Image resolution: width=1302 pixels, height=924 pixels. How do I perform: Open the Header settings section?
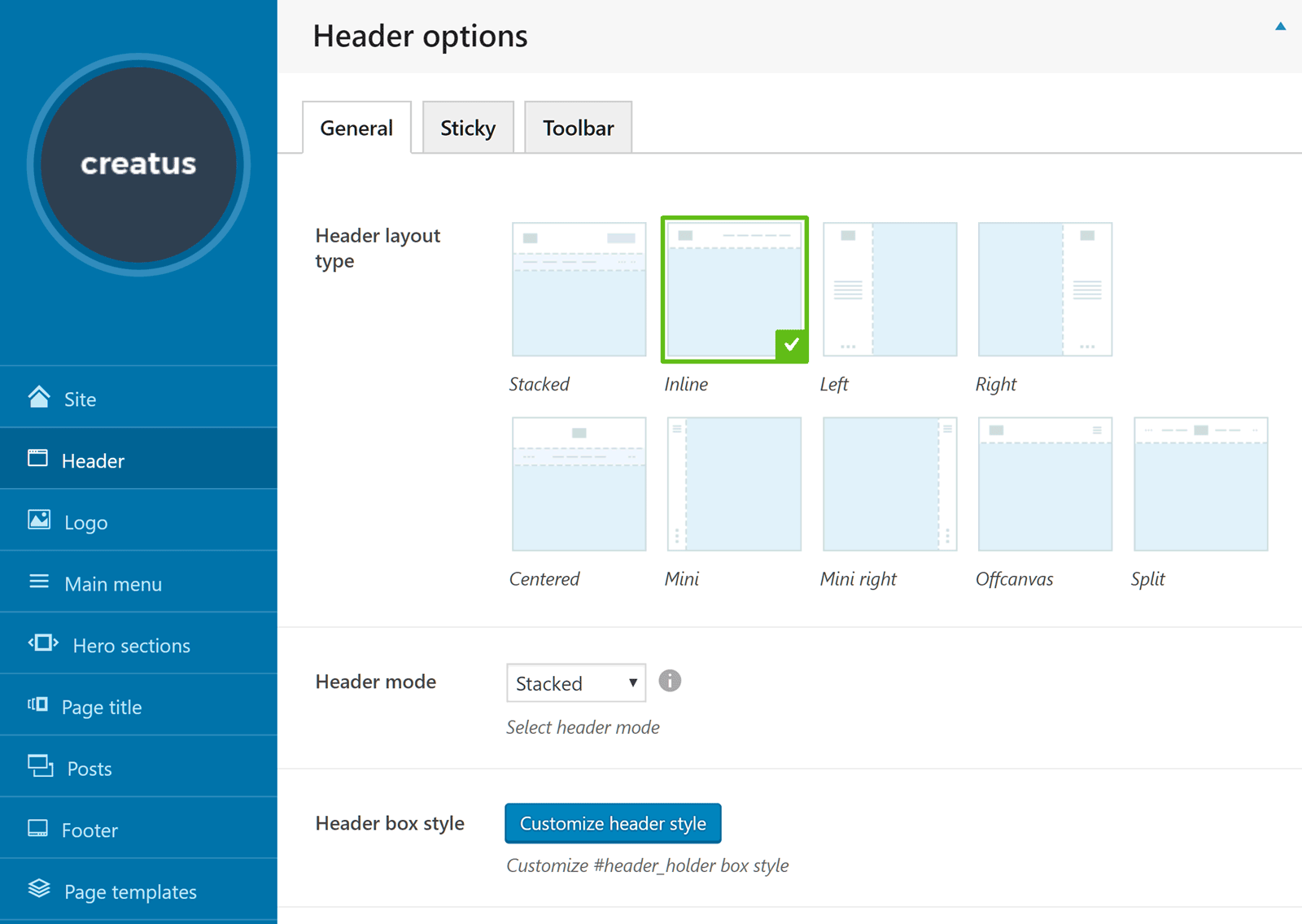point(138,459)
